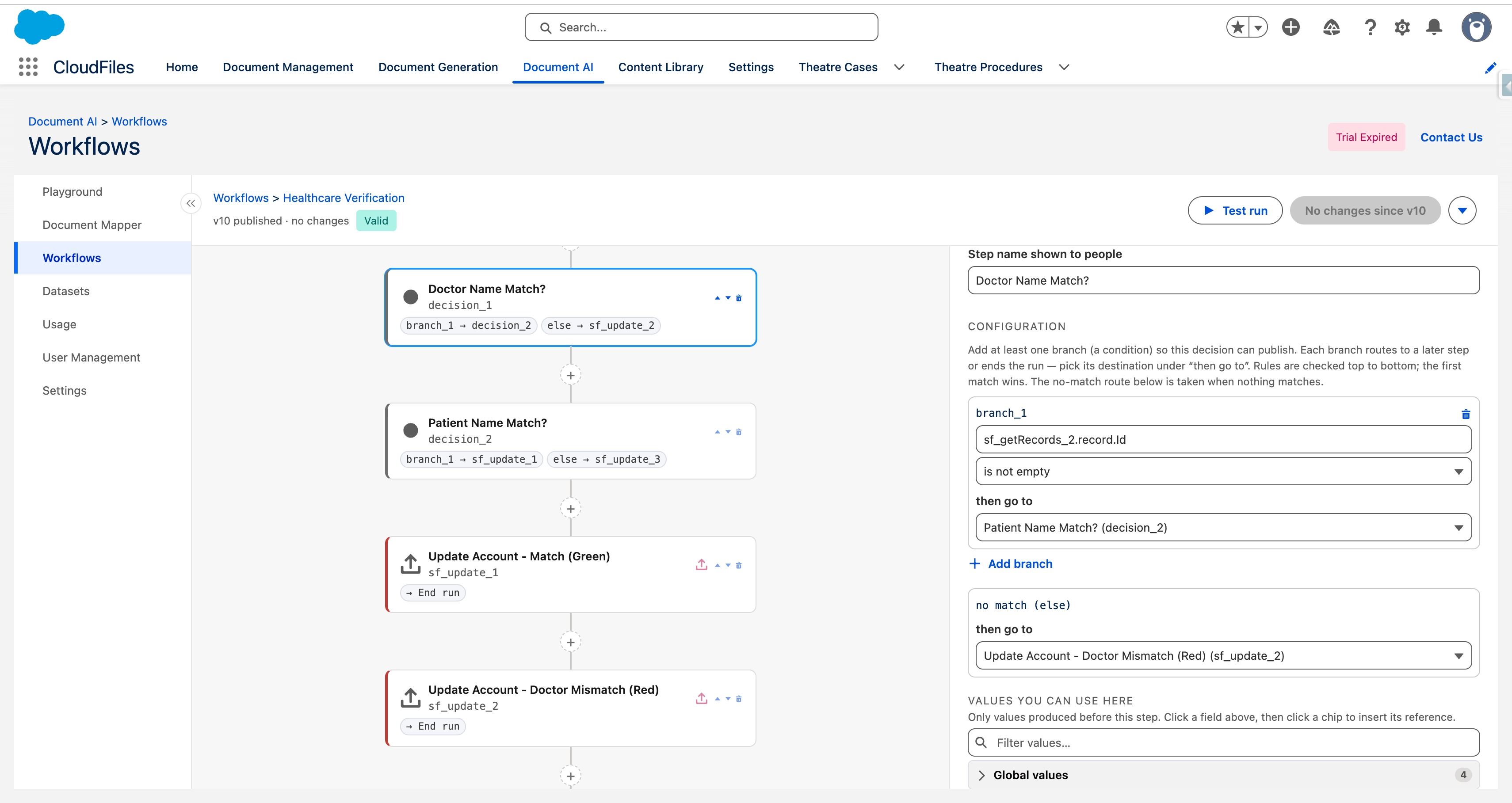Click the No changes since v10 button

[x=1365, y=210]
